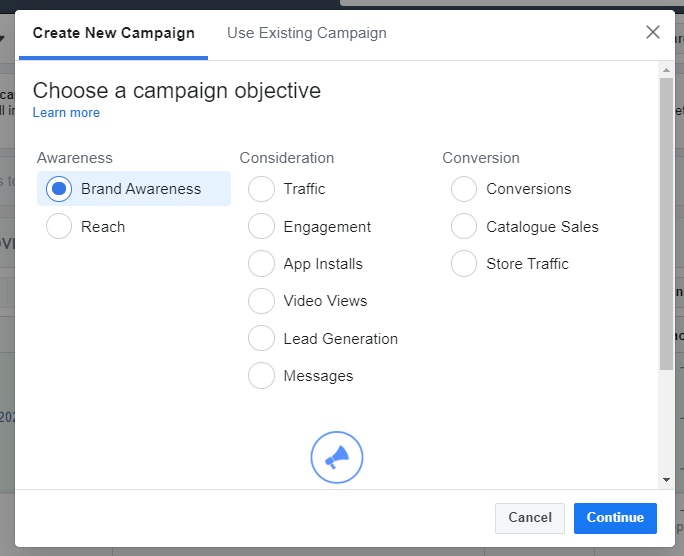Click the Cancel button
Screen dimensions: 684x556
530,518
